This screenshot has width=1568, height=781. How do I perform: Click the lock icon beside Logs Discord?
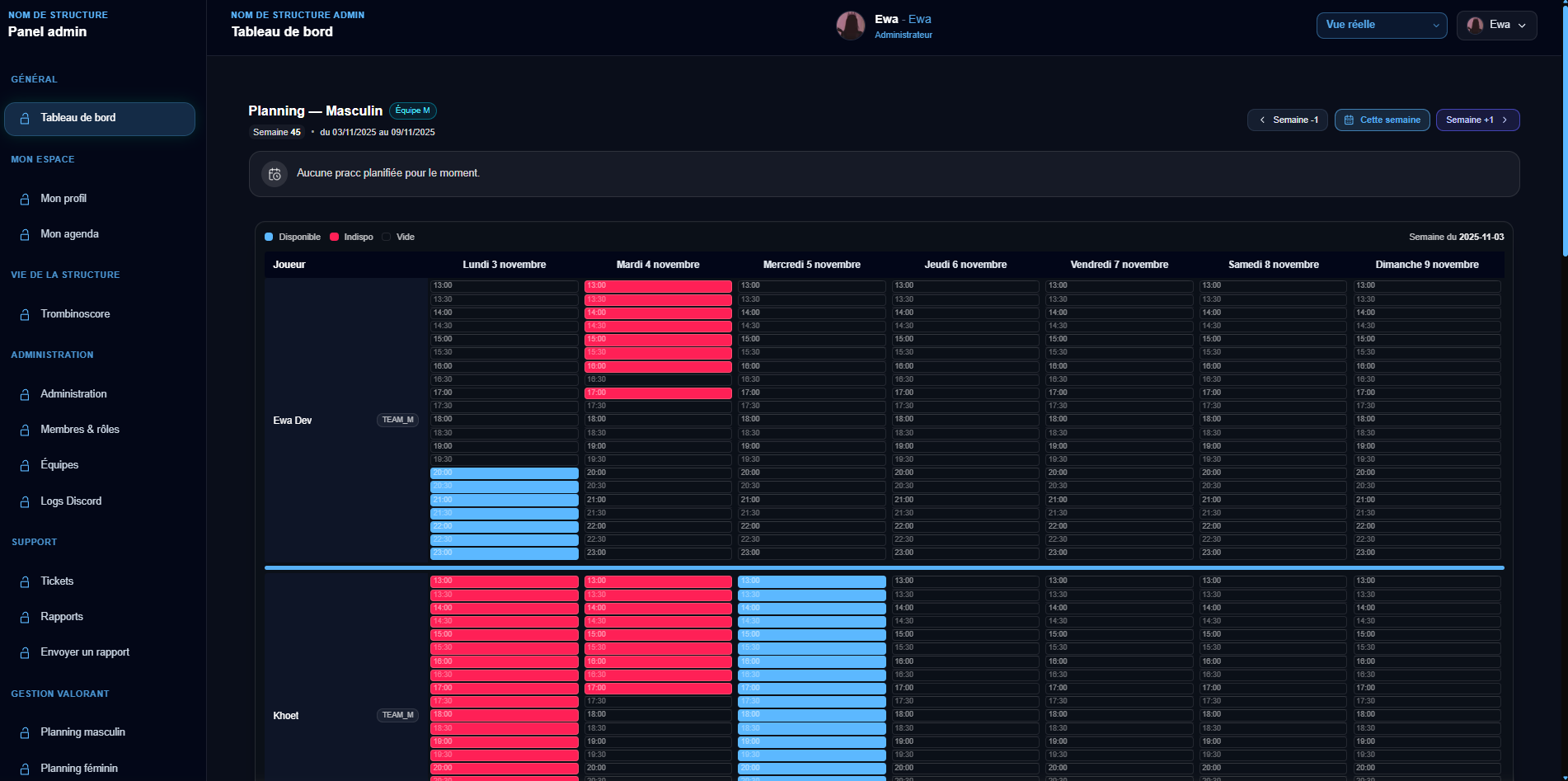(x=25, y=501)
